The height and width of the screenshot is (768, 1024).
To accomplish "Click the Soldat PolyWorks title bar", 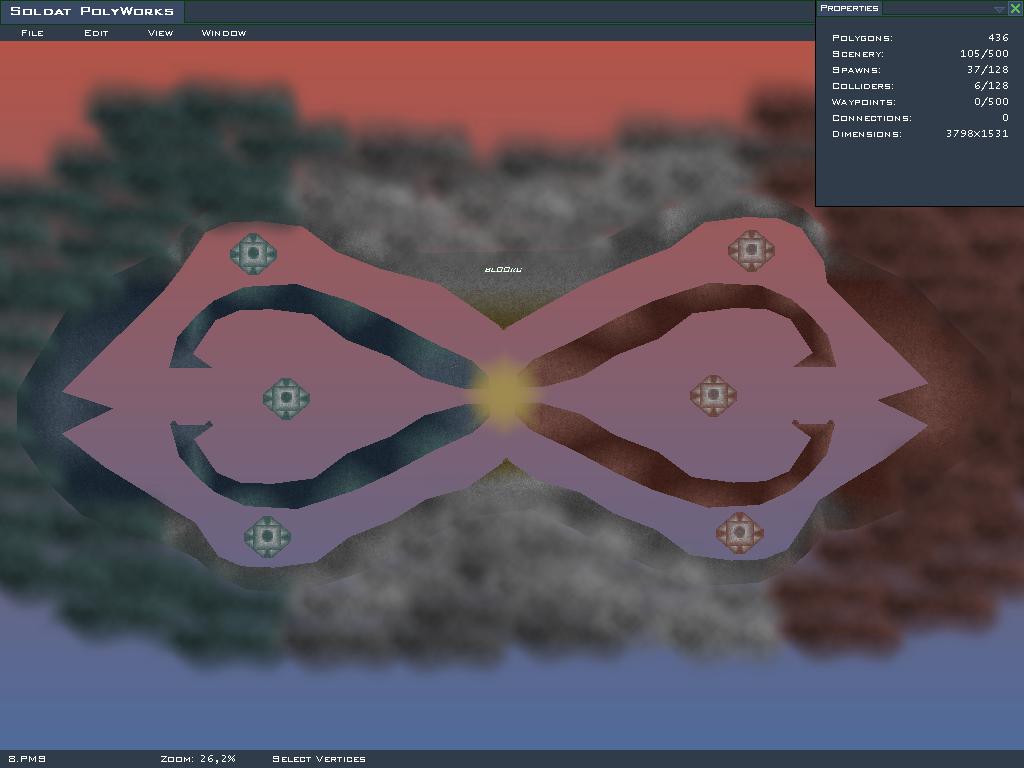I will 92,12.
